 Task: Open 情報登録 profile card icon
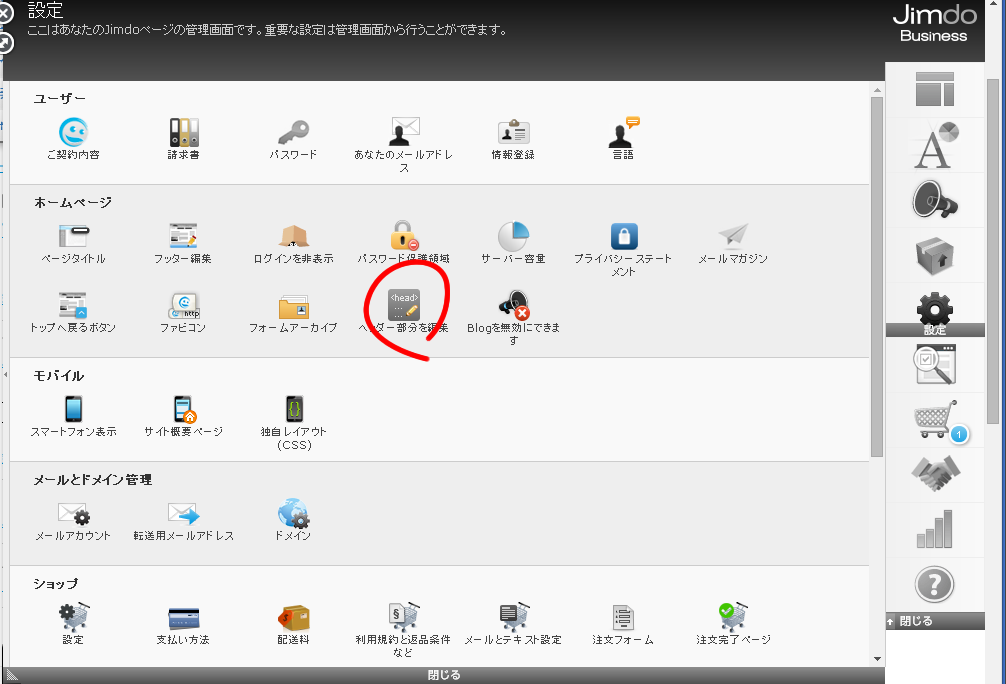coord(513,132)
